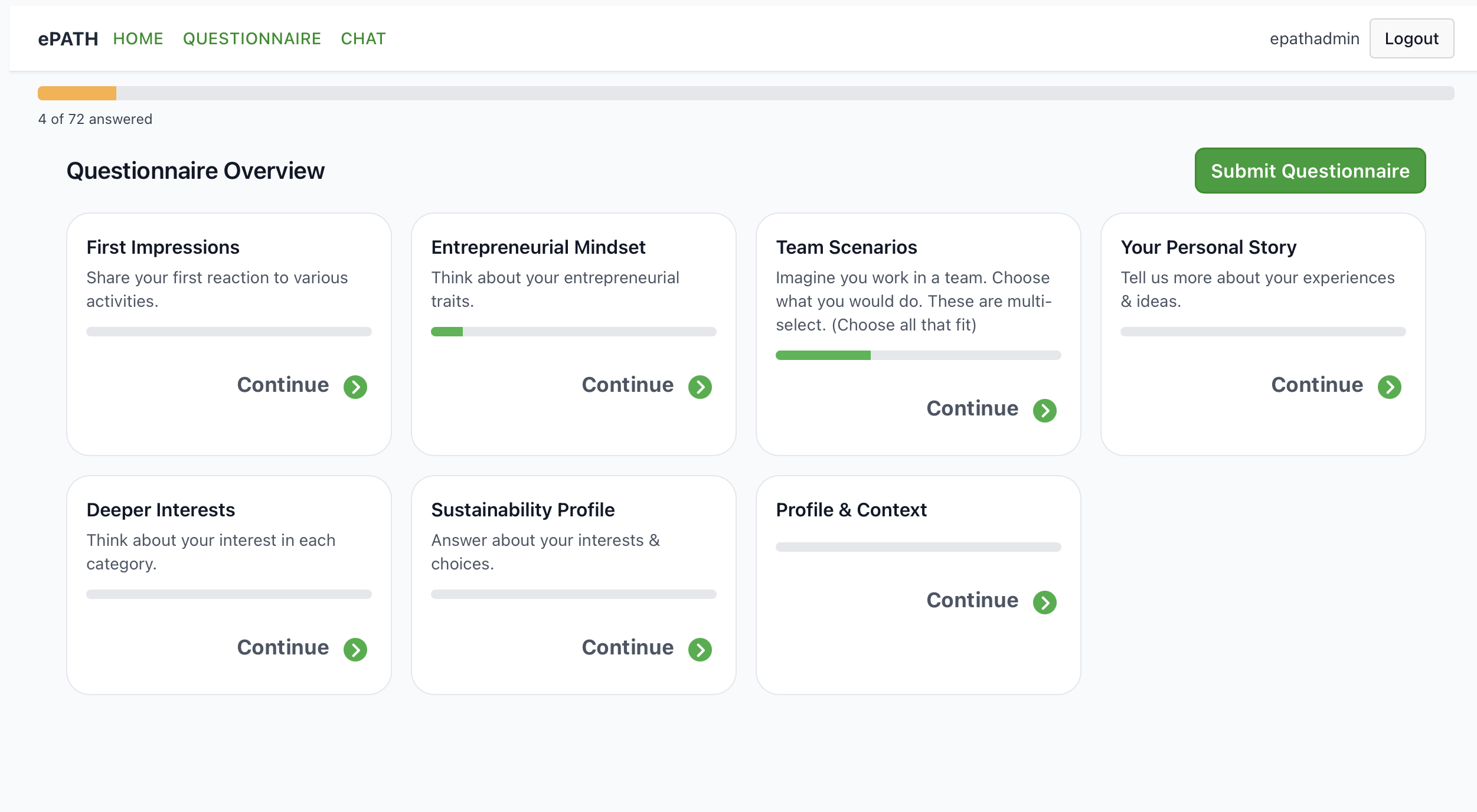Click the Continue text in First Impressions

point(283,385)
